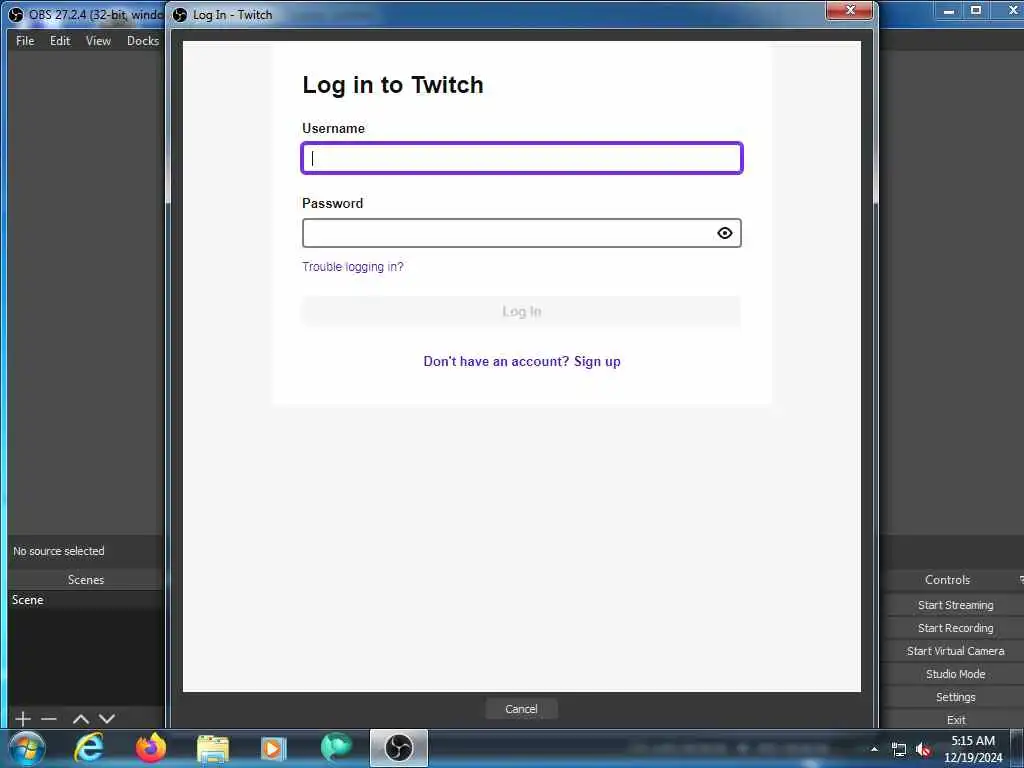Click the Password input field
This screenshot has height=768, width=1024.
521,233
